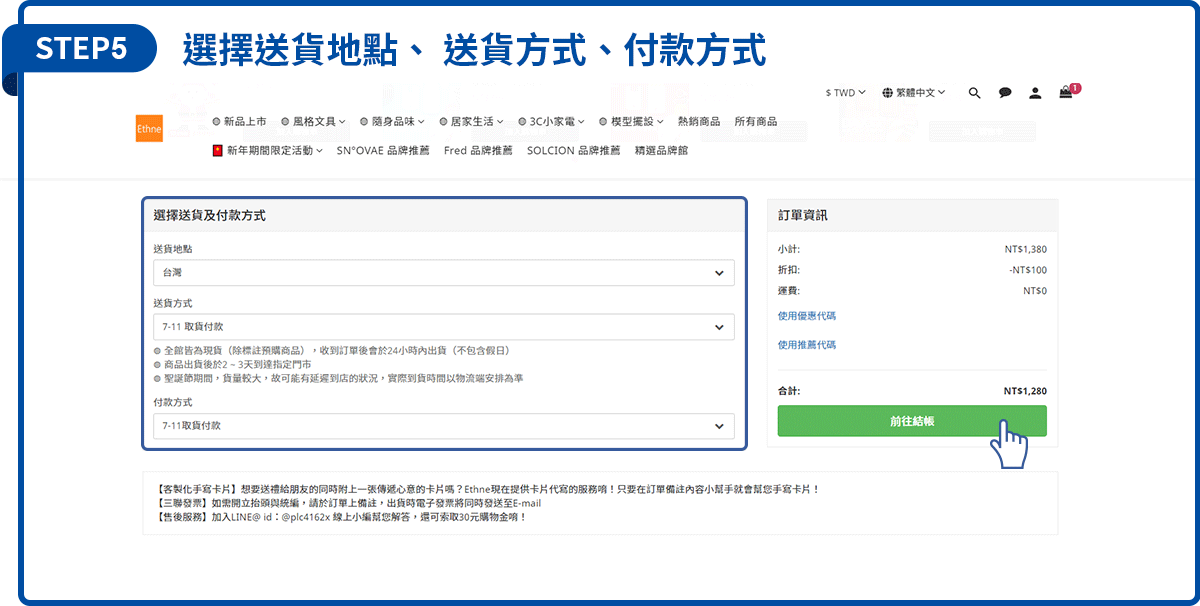Viewport: 1200px width, 606px height.
Task: Click the search magnifier icon
Action: [x=975, y=93]
